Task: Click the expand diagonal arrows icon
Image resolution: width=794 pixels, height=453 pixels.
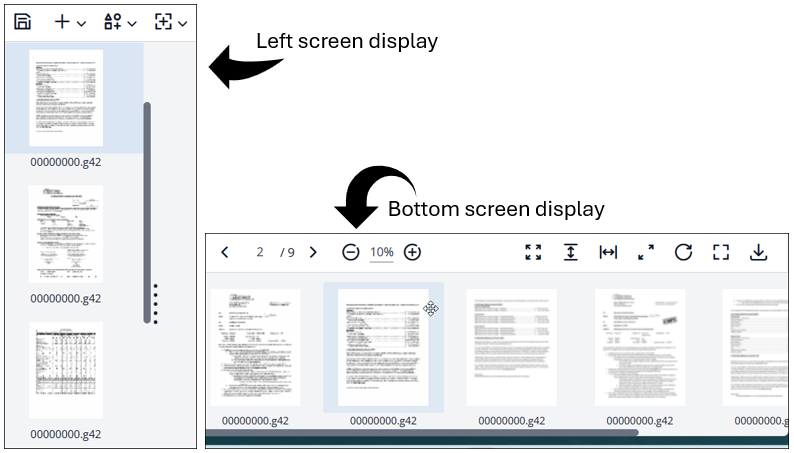Action: 646,252
